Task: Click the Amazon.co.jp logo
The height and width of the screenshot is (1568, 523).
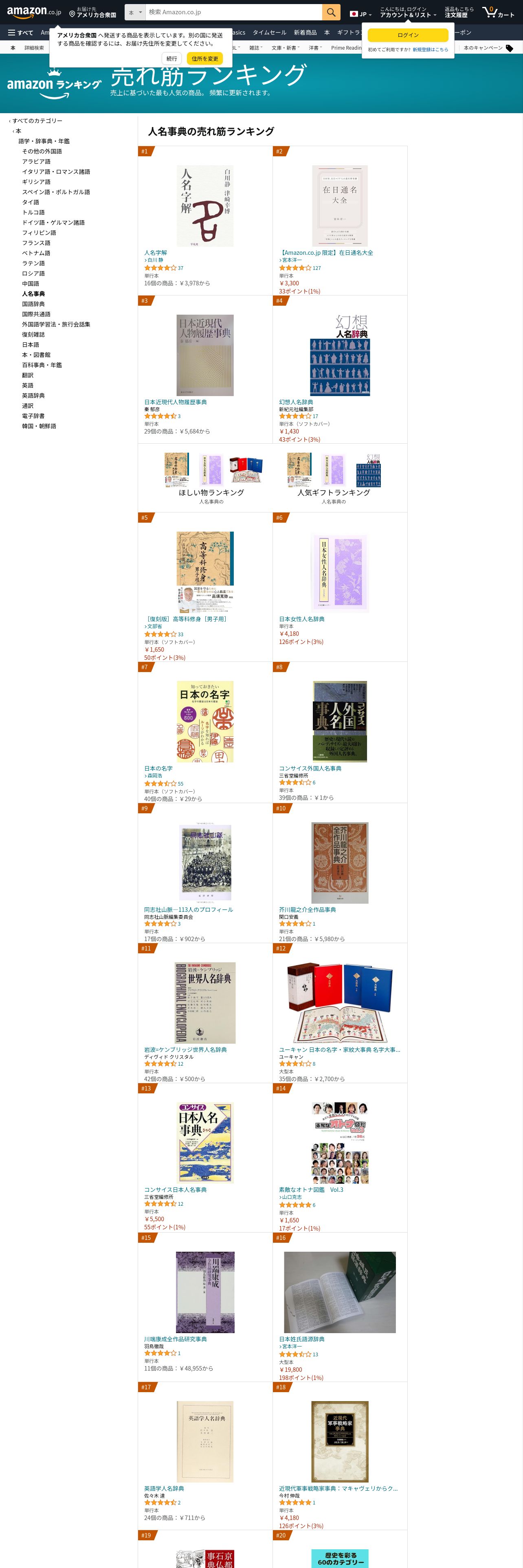Action: [34, 12]
